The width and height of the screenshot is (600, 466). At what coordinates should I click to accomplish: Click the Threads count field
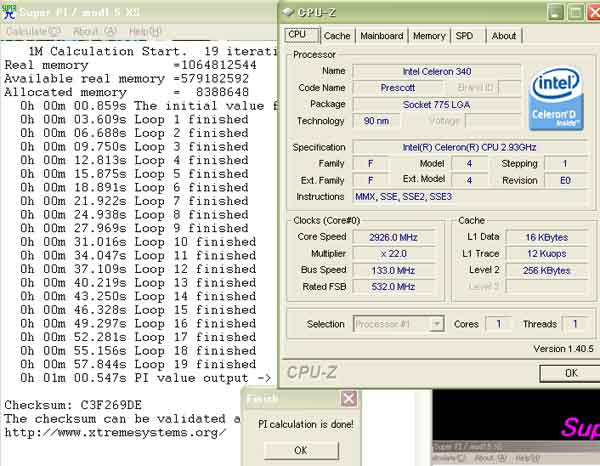(575, 324)
